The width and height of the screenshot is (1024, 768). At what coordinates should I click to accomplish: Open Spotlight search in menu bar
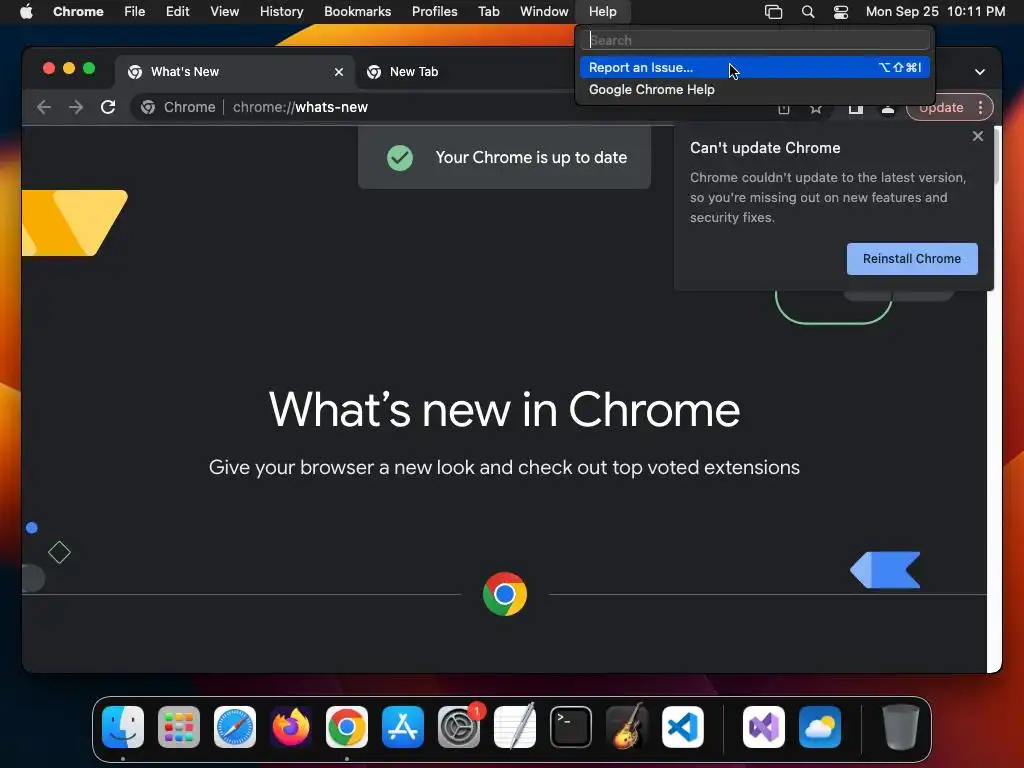808,11
